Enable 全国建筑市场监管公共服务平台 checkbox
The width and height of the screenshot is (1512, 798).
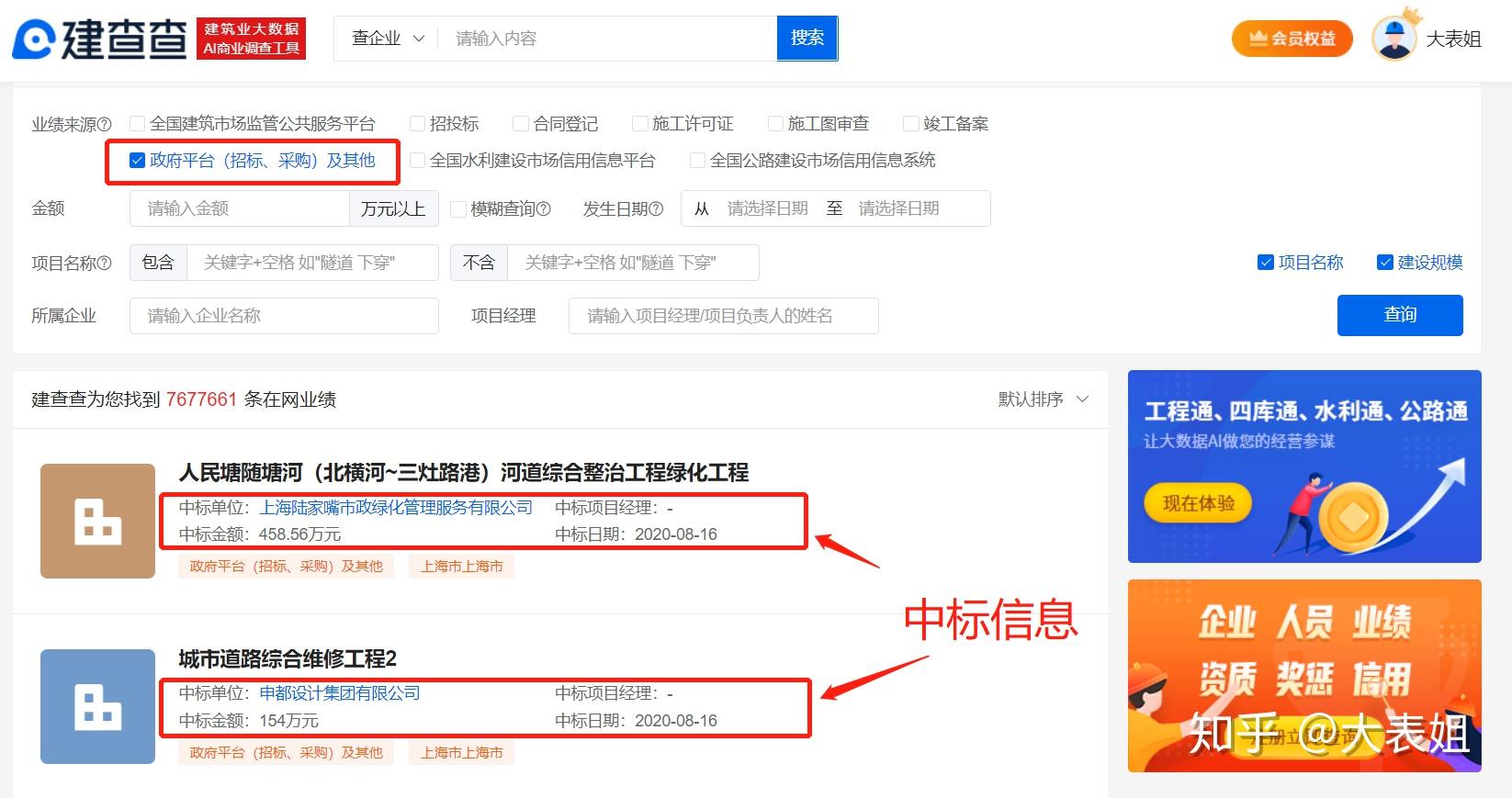tap(138, 123)
